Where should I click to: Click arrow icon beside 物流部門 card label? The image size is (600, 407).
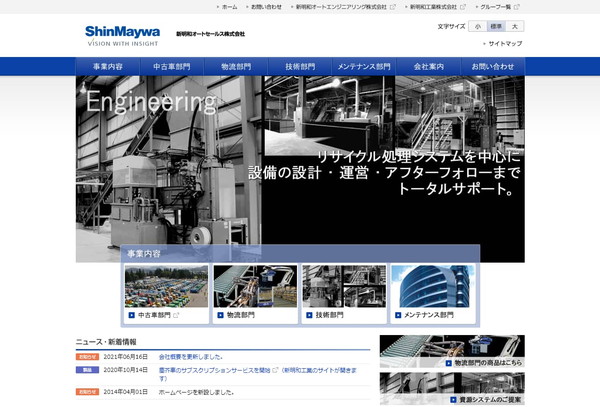tap(220, 315)
